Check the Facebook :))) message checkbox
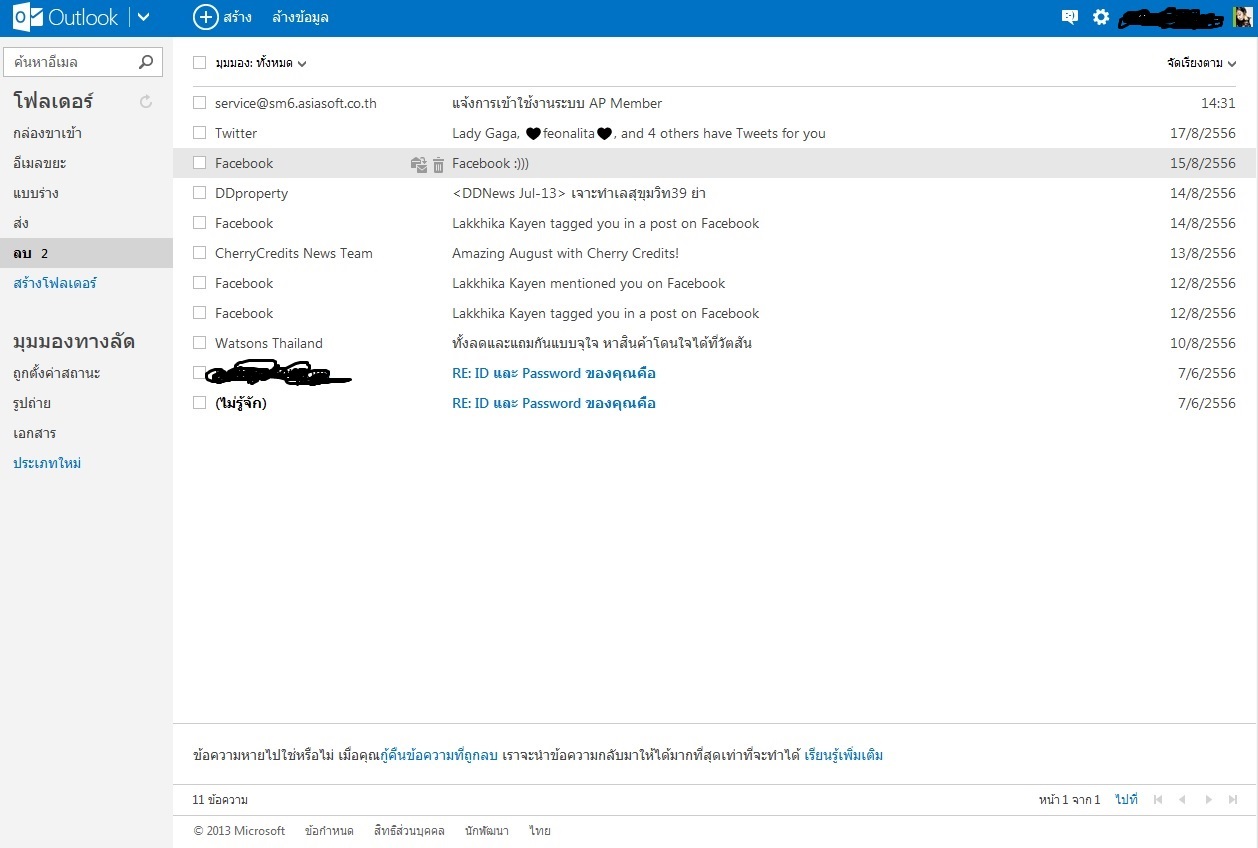 click(199, 163)
